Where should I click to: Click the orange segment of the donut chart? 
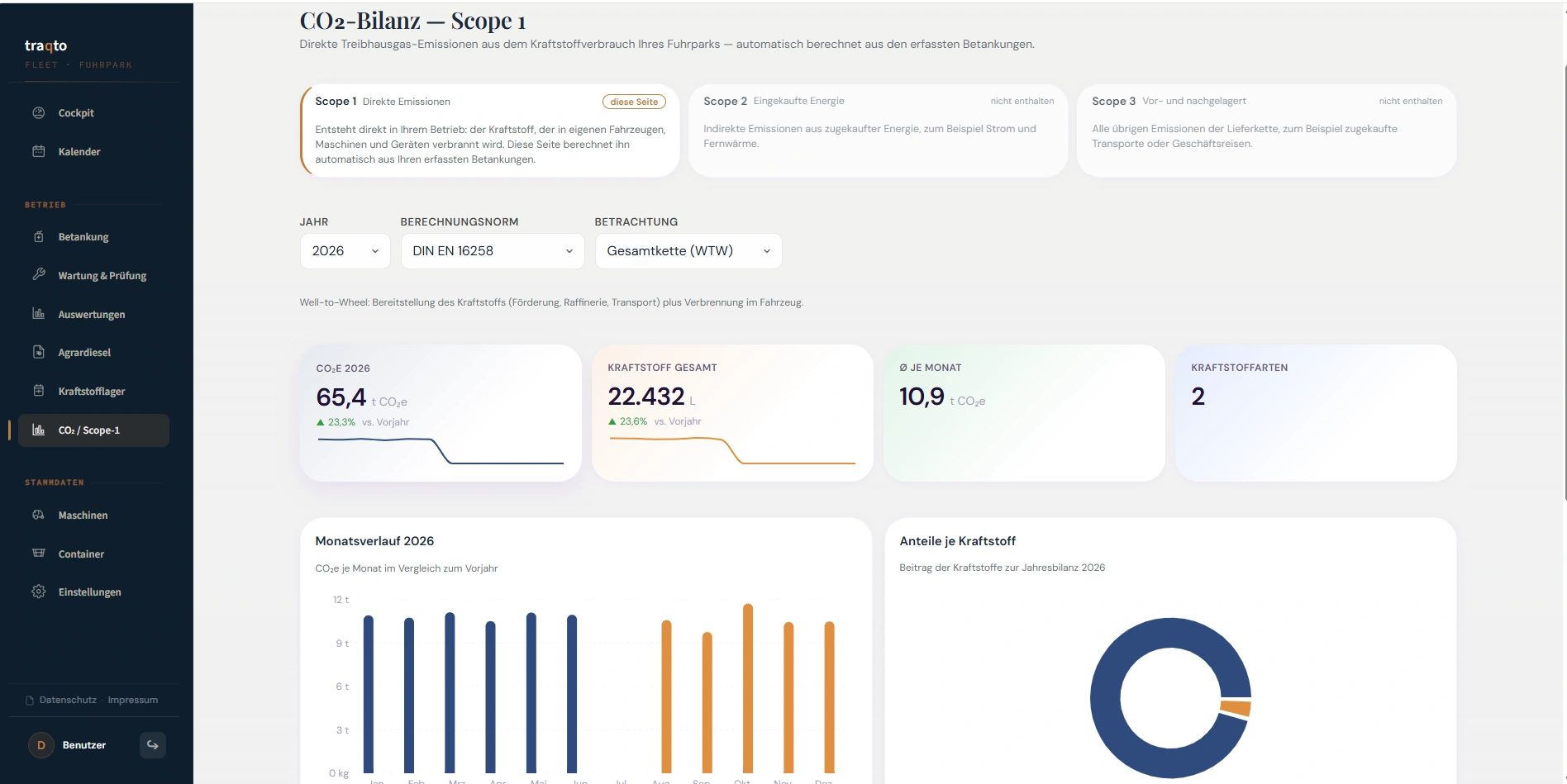[x=1236, y=708]
